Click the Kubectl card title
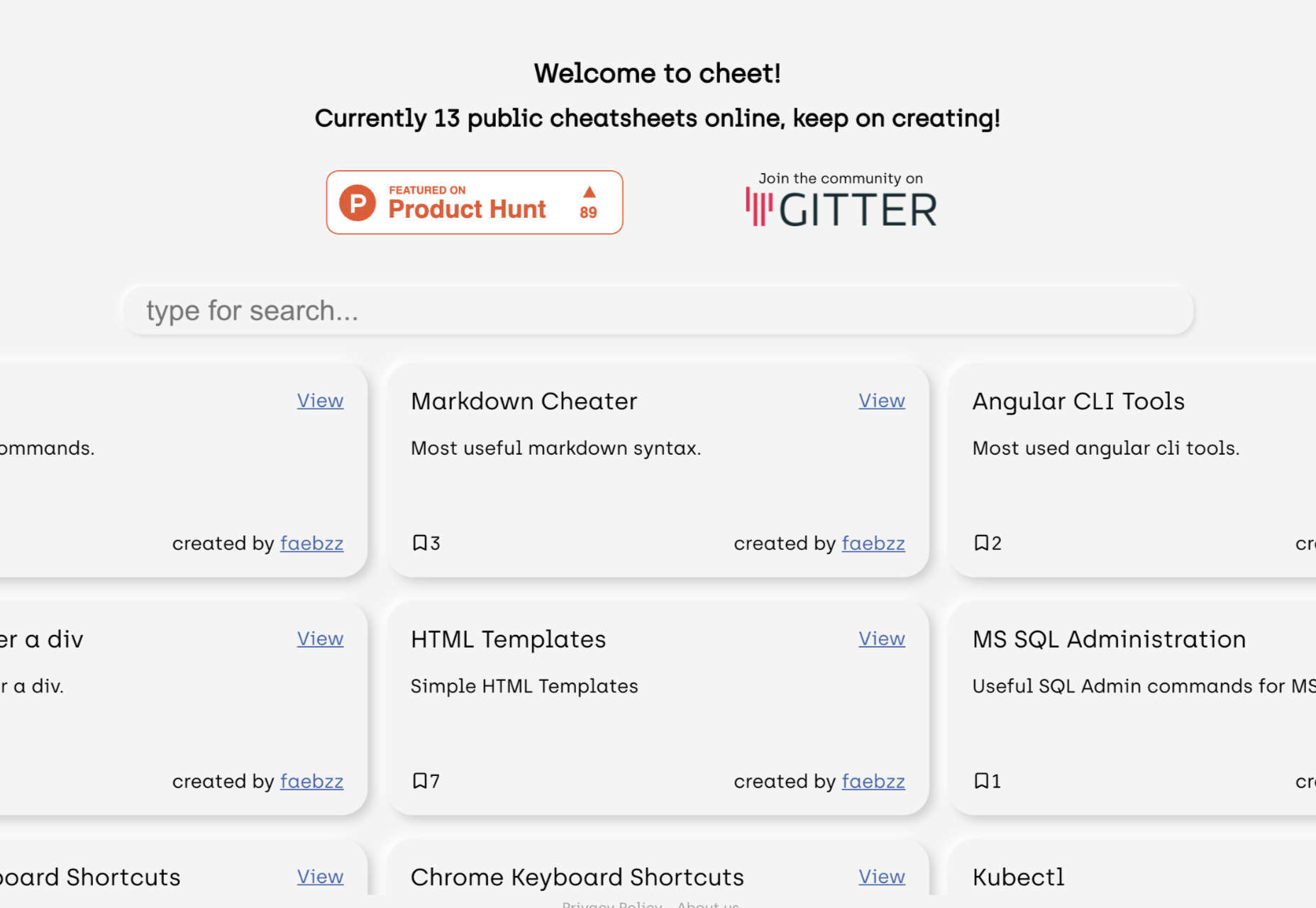Screen dimensions: 1316x908 click(1018, 878)
